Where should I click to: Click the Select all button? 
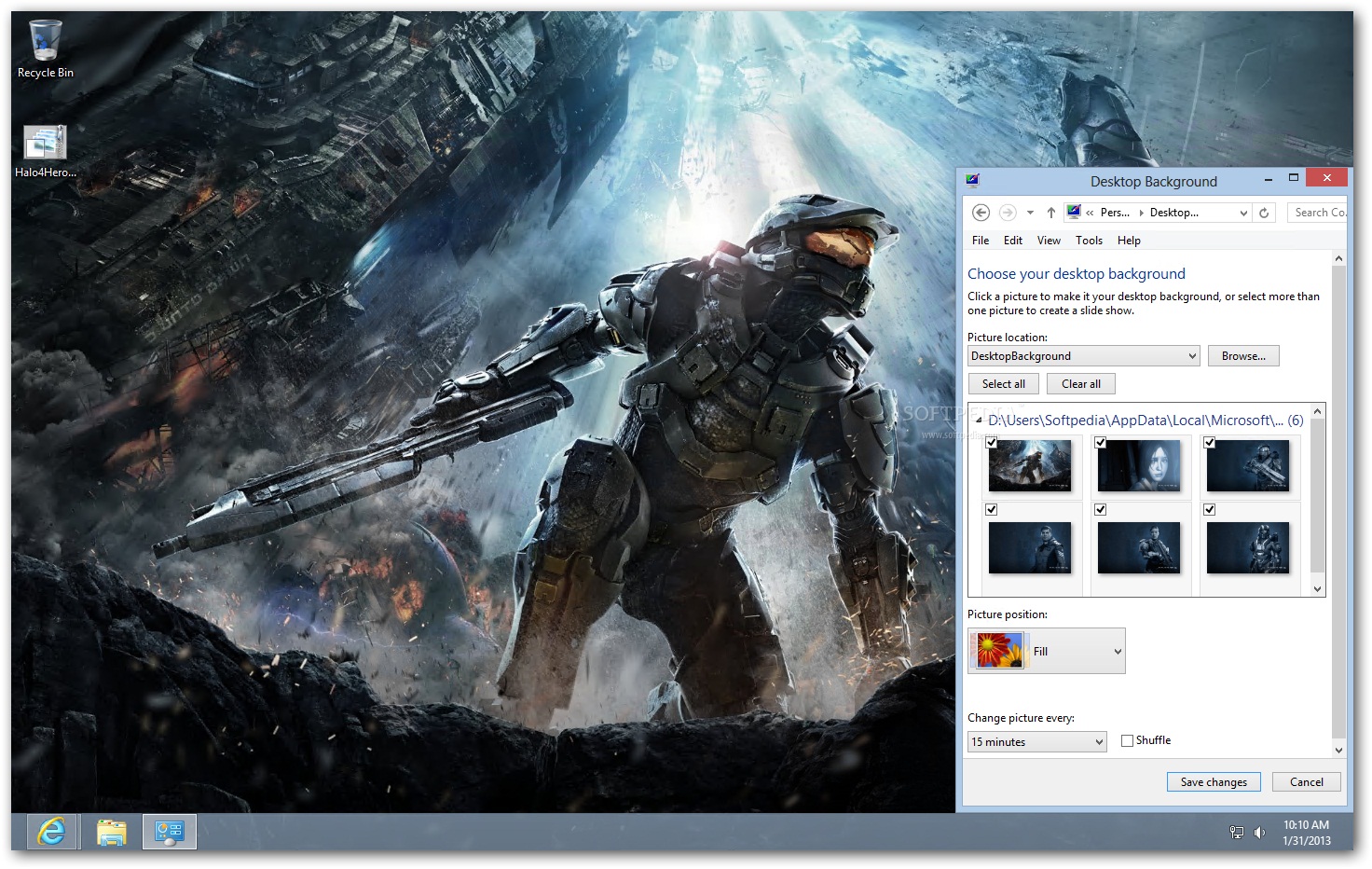(1004, 384)
